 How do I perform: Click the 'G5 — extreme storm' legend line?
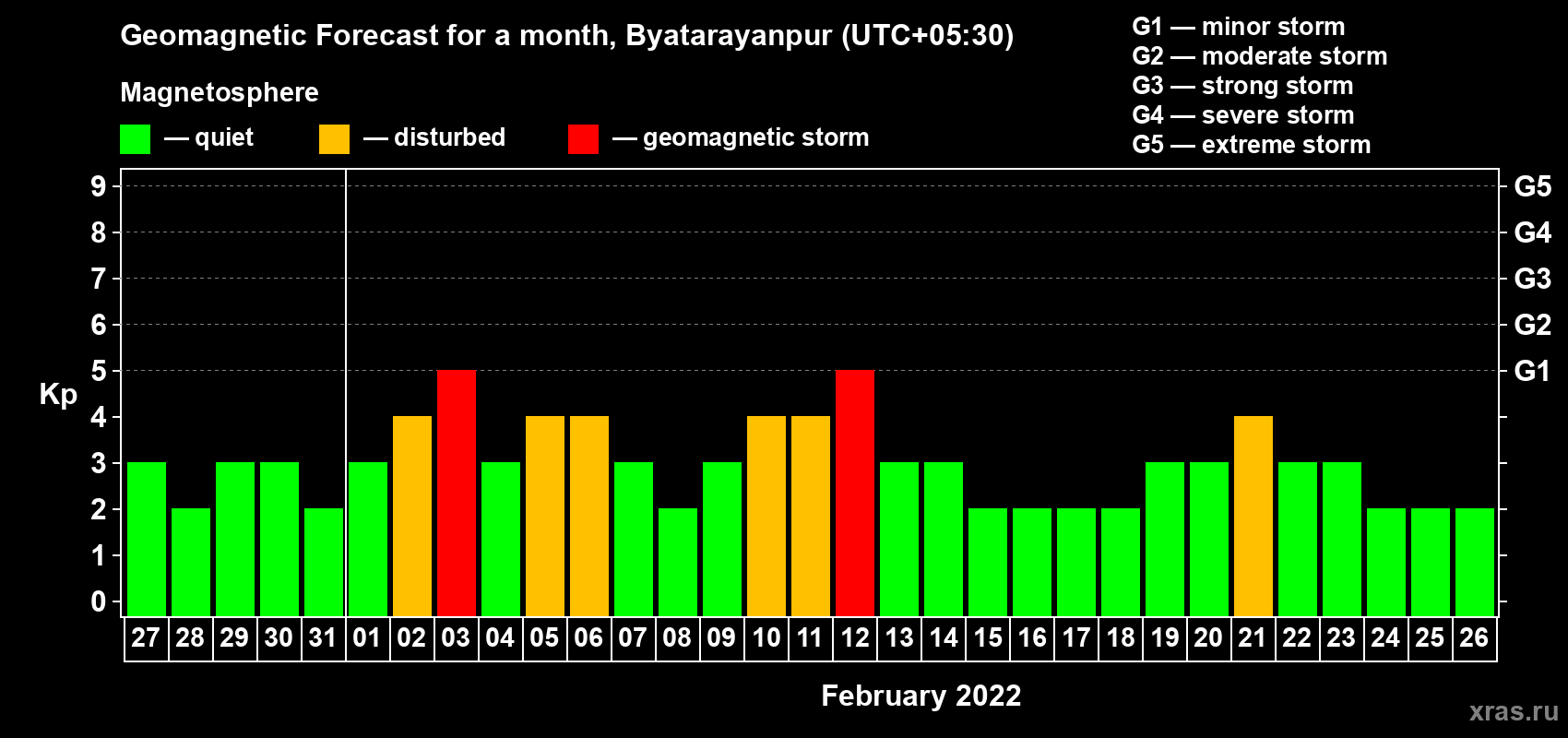(x=1252, y=145)
